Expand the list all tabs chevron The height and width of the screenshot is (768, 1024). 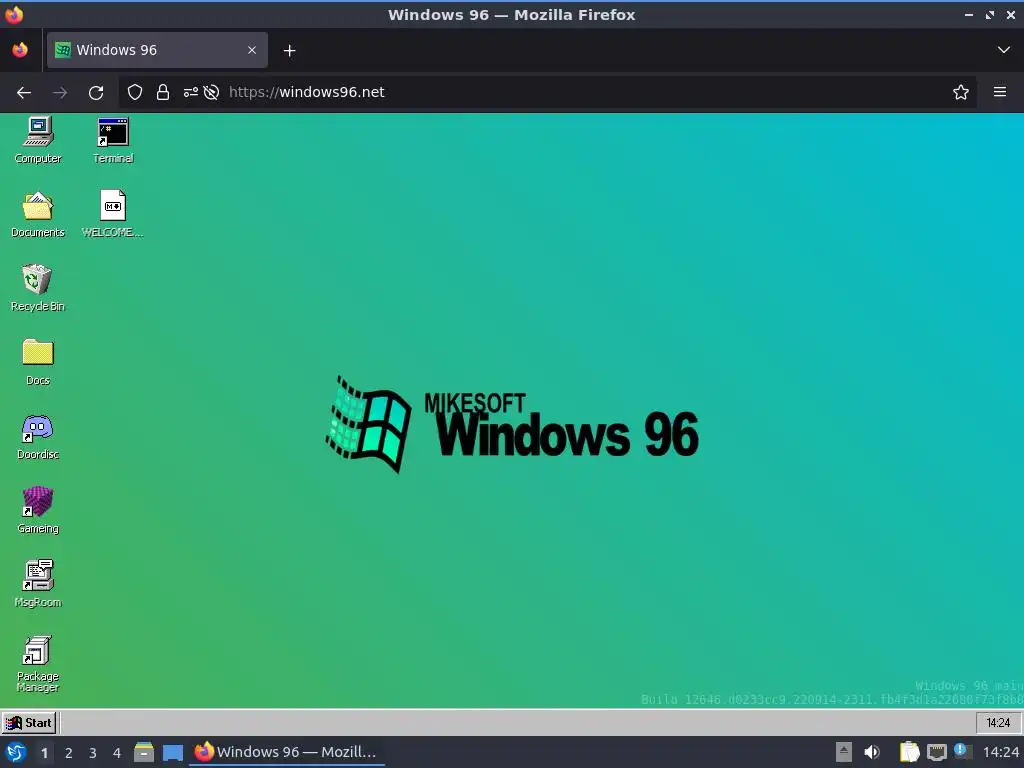[x=1004, y=50]
